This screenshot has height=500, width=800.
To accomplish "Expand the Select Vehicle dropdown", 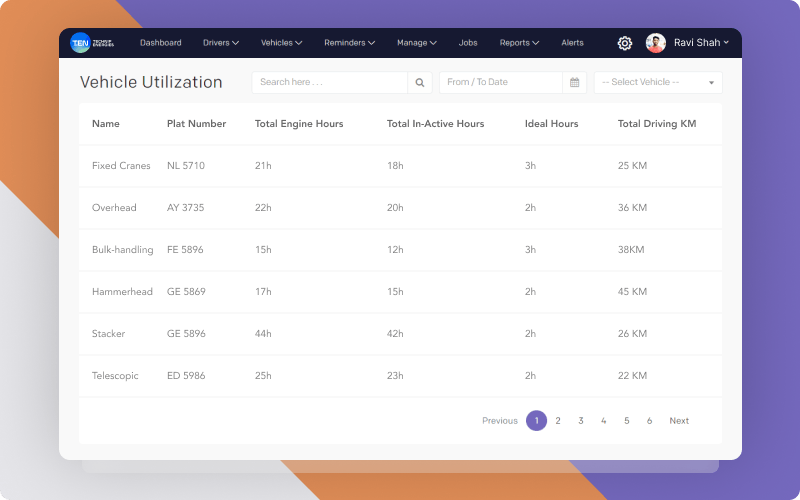I will tap(658, 83).
